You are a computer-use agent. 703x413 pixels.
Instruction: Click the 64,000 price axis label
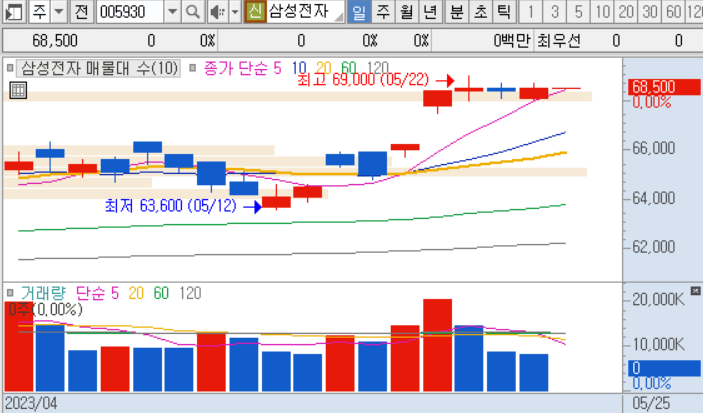tap(653, 198)
